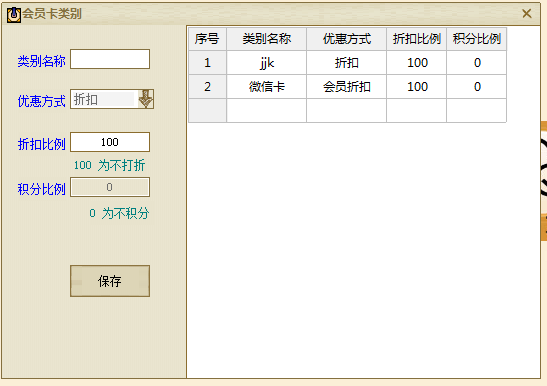The height and width of the screenshot is (386, 547).
Task: Select the 优惠方式 combo box showing 折扣
Action: (x=112, y=99)
